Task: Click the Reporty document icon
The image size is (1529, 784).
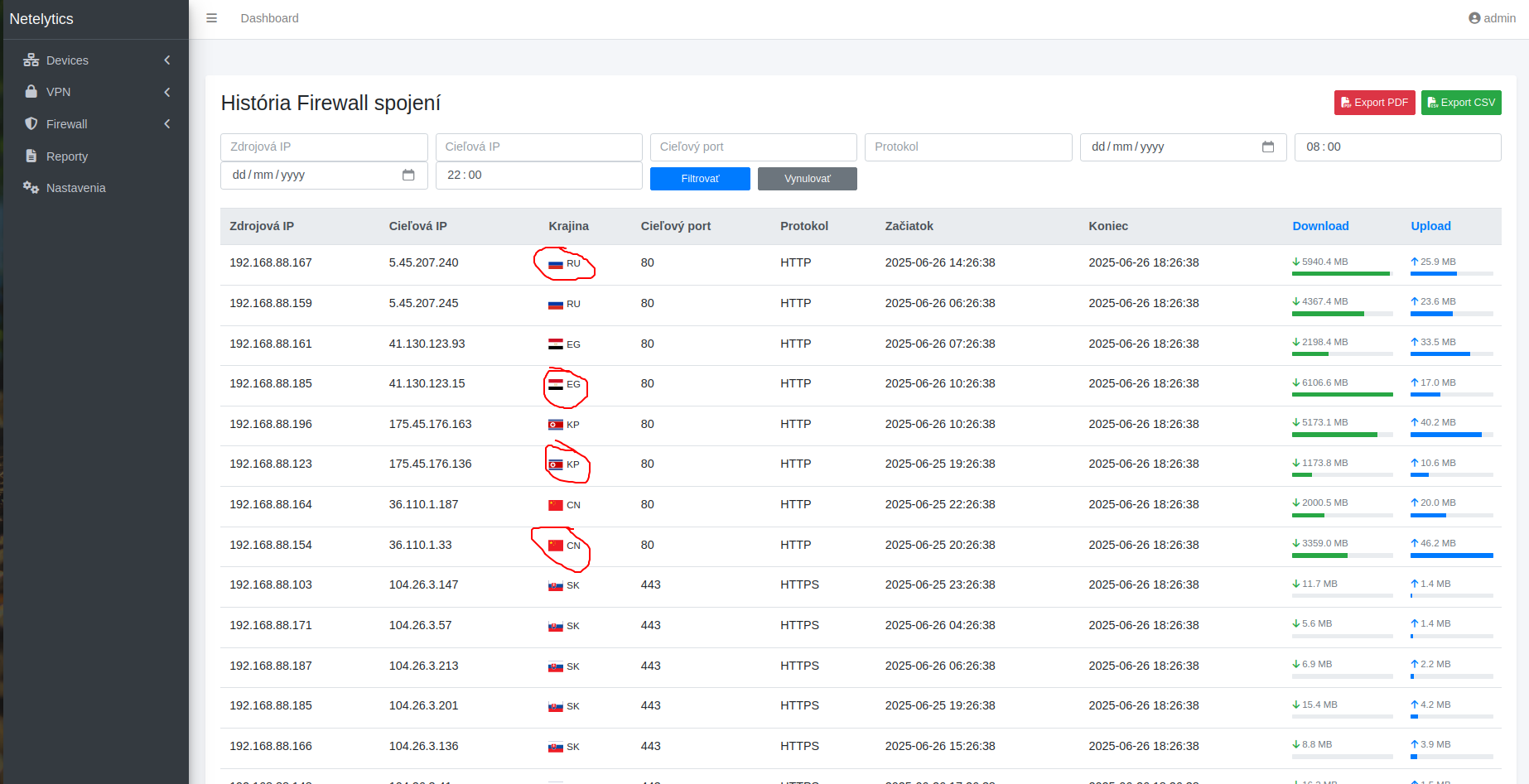Action: [x=31, y=156]
